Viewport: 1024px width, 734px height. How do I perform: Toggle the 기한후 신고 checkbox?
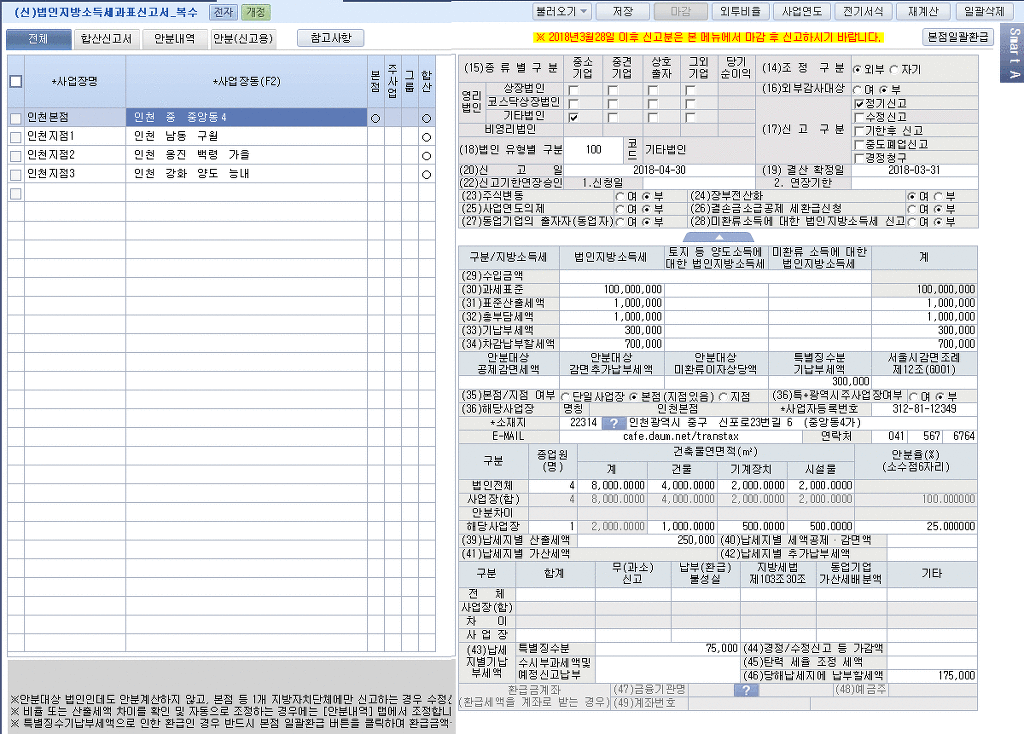[859, 131]
